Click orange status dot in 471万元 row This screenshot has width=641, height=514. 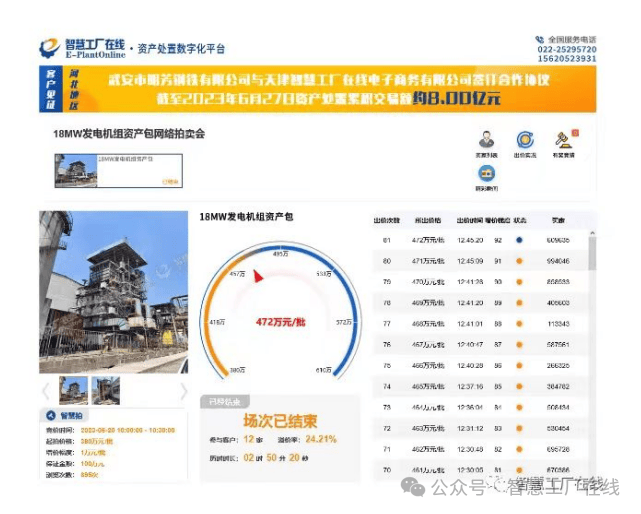[519, 261]
